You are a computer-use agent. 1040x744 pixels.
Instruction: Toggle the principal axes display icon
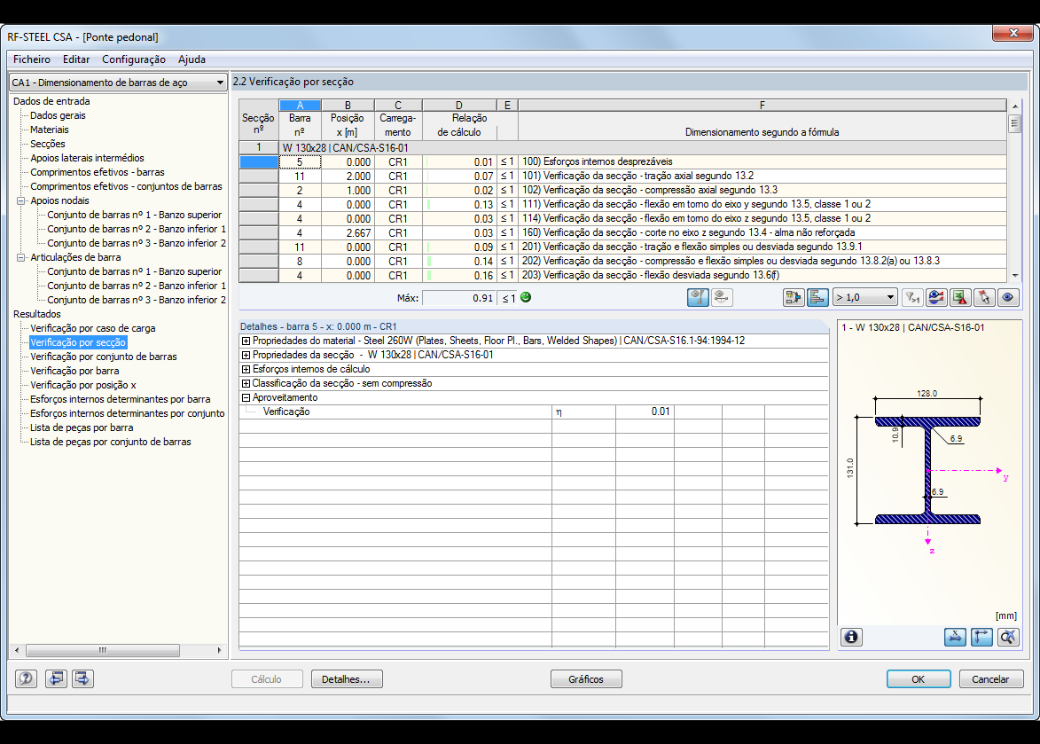[x=982, y=637]
